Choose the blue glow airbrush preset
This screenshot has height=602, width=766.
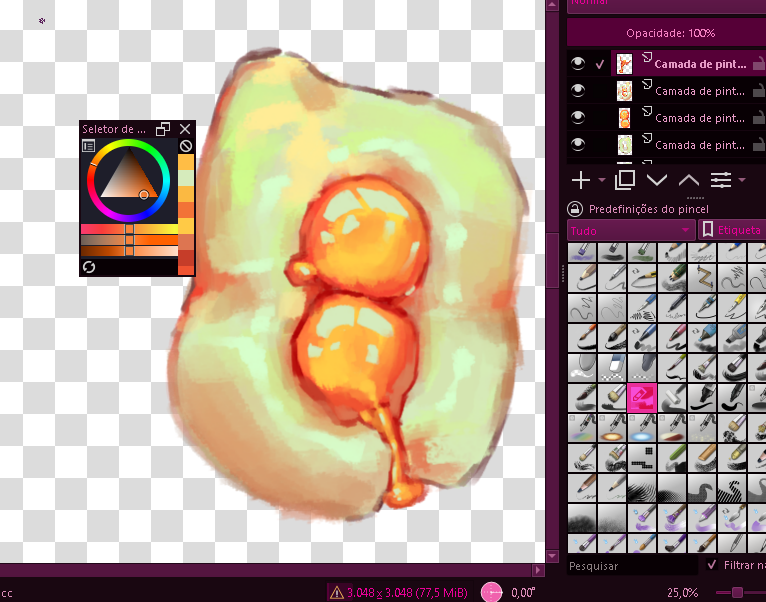(x=642, y=428)
